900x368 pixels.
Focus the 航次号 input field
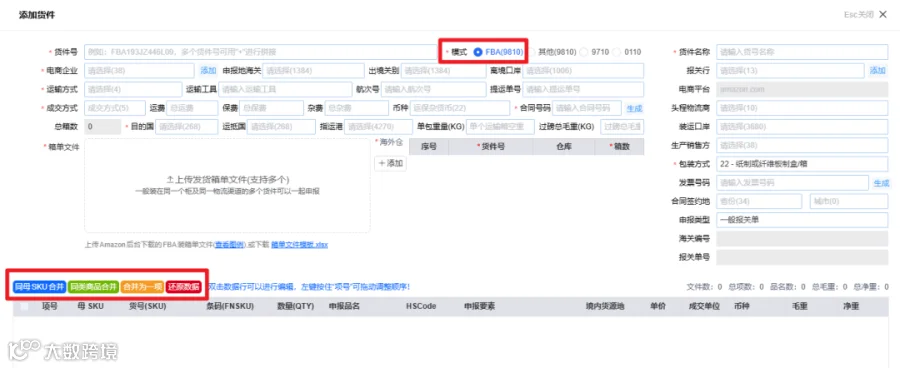point(433,90)
